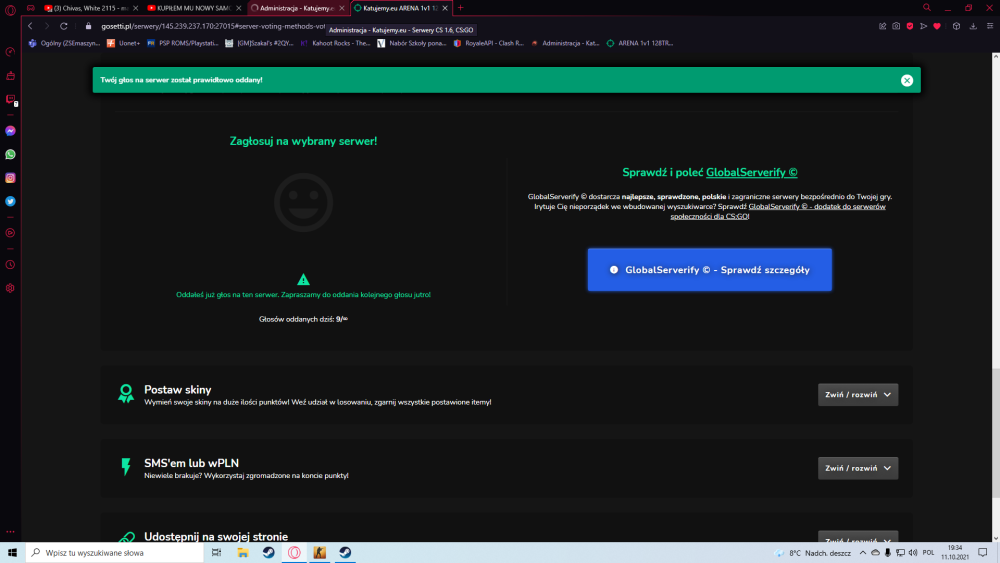Open the GX Control icon in the sidebar

(10, 52)
